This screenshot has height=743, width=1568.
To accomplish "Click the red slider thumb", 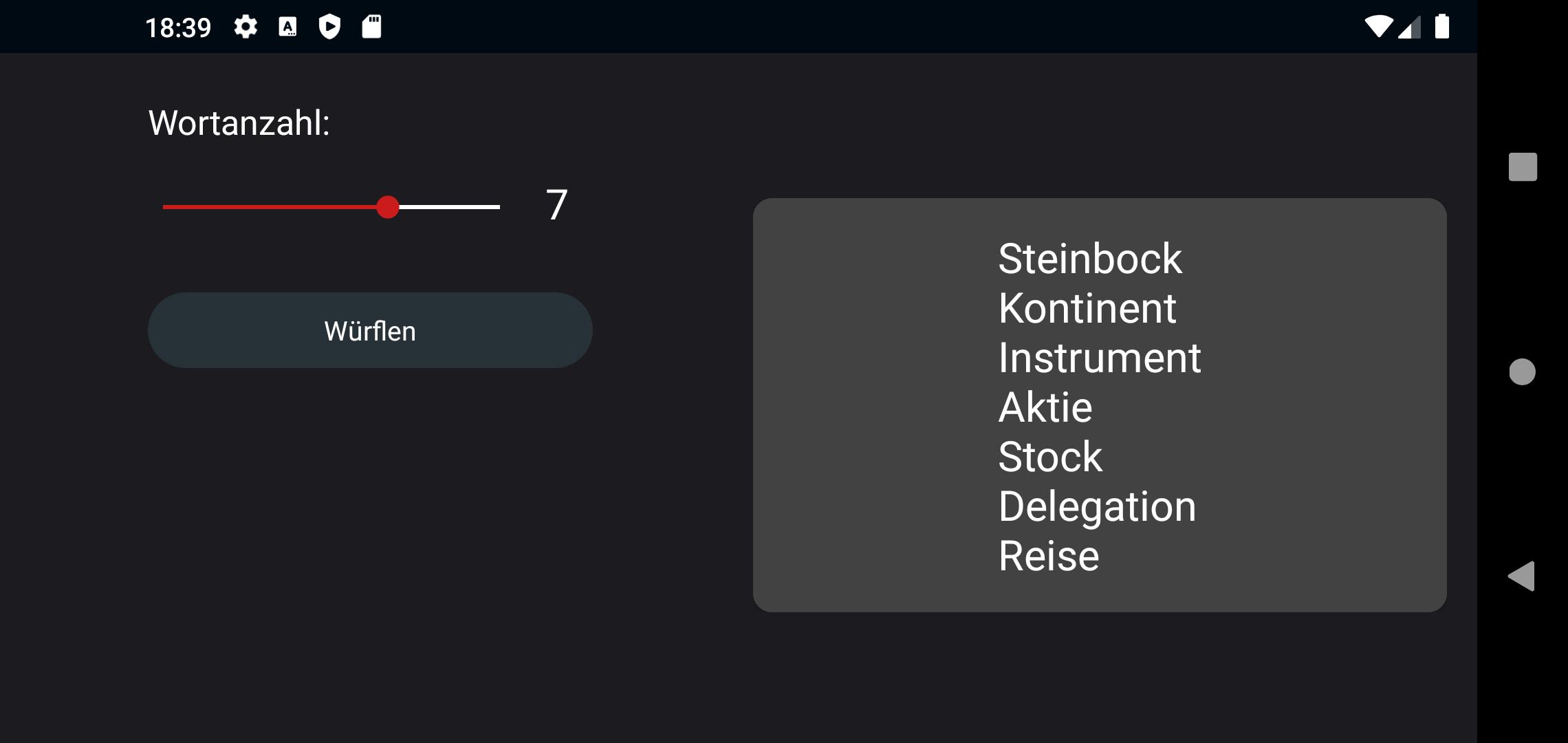I will [388, 207].
